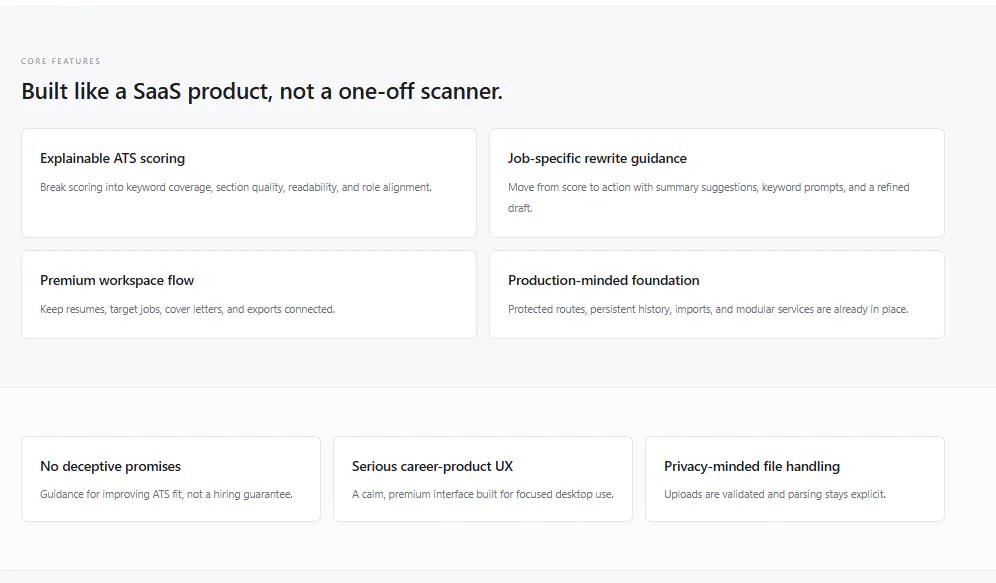Click the Explainable ATS scoring card title
The width and height of the screenshot is (996, 583).
click(112, 158)
